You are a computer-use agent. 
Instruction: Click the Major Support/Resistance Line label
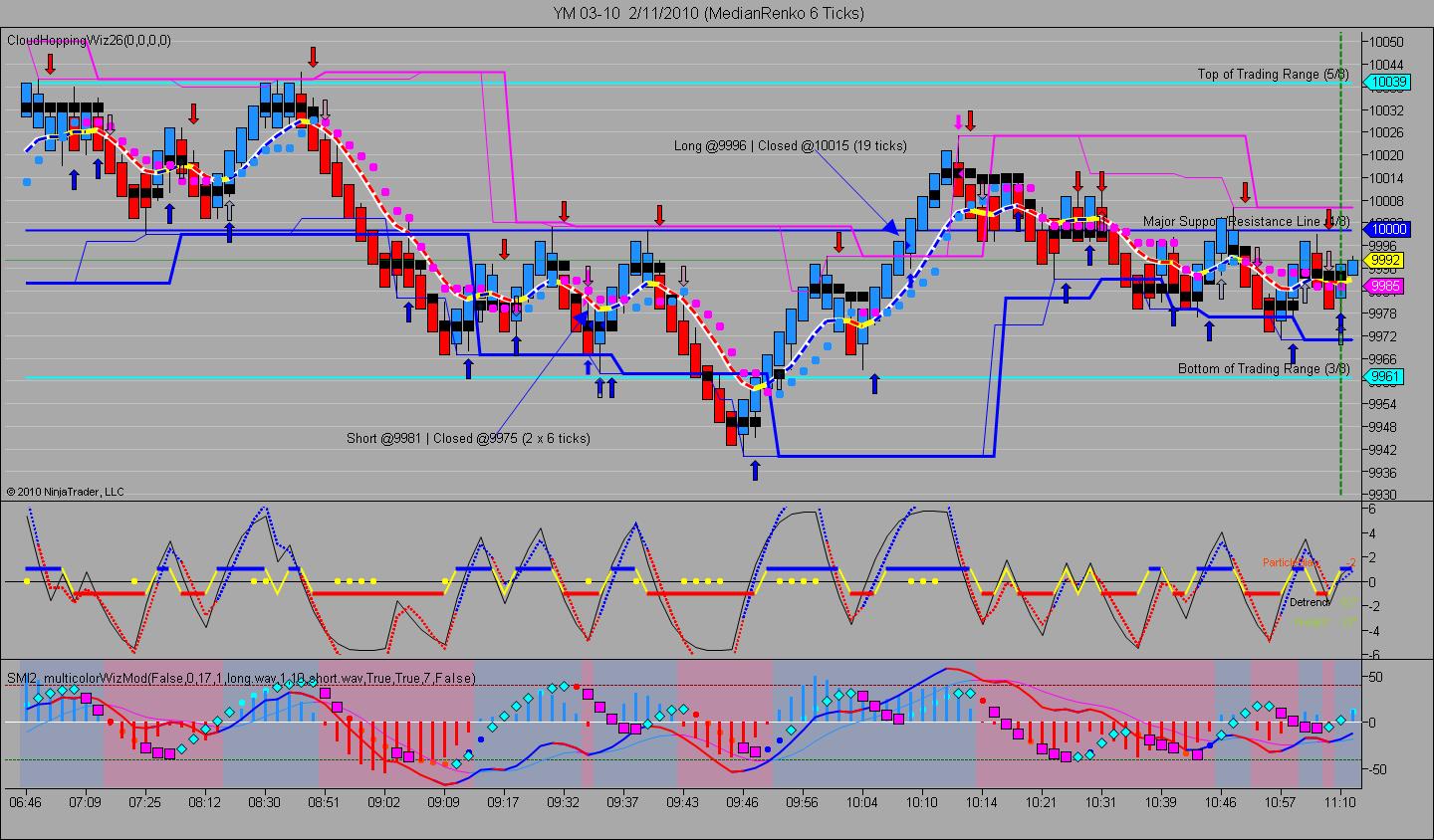pos(1246,221)
